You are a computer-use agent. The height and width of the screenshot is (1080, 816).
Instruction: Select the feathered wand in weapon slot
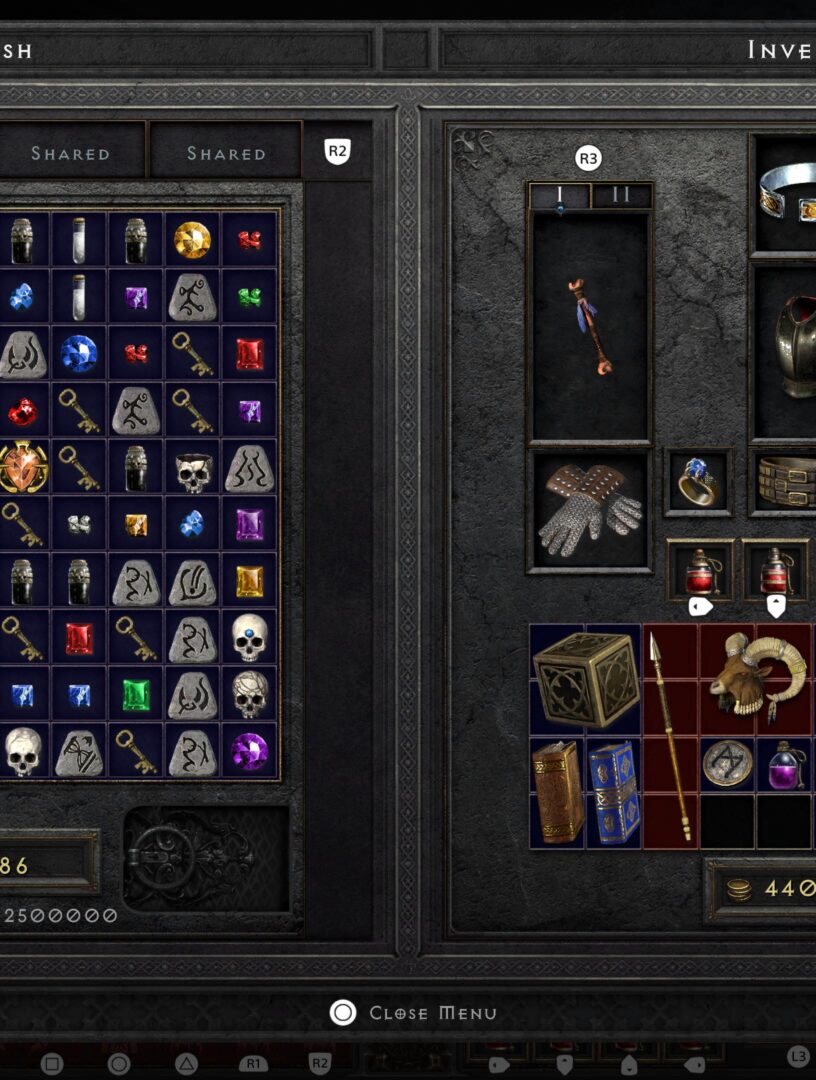589,327
